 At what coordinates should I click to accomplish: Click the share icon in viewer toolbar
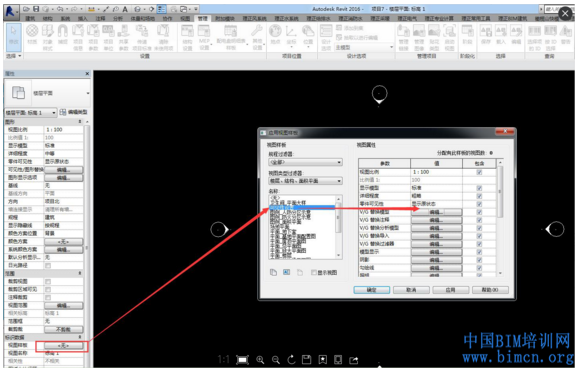(353, 360)
